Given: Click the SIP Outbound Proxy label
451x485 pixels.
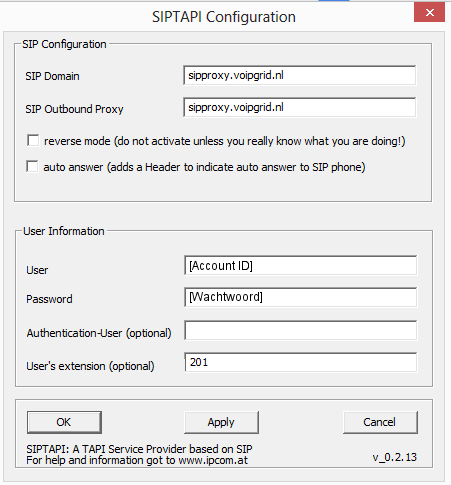Looking at the screenshot, I should 74,109.
